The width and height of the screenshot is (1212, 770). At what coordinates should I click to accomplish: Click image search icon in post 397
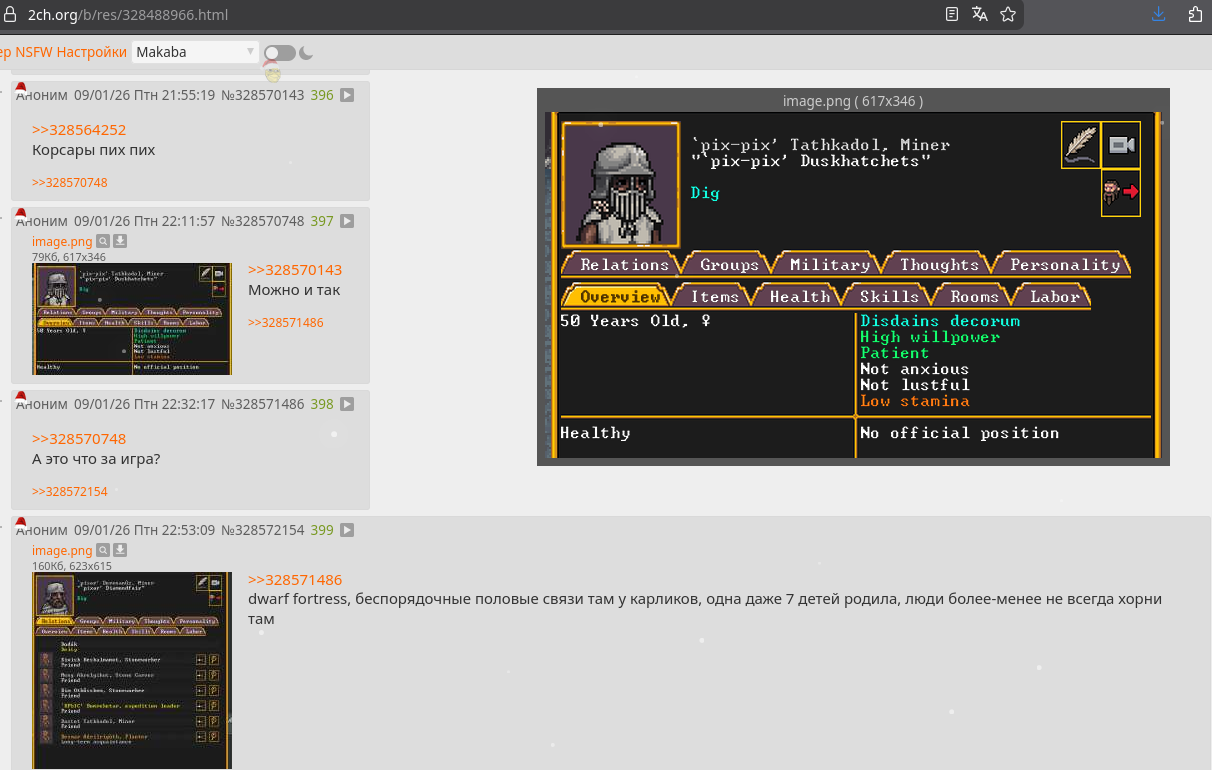click(x=103, y=242)
